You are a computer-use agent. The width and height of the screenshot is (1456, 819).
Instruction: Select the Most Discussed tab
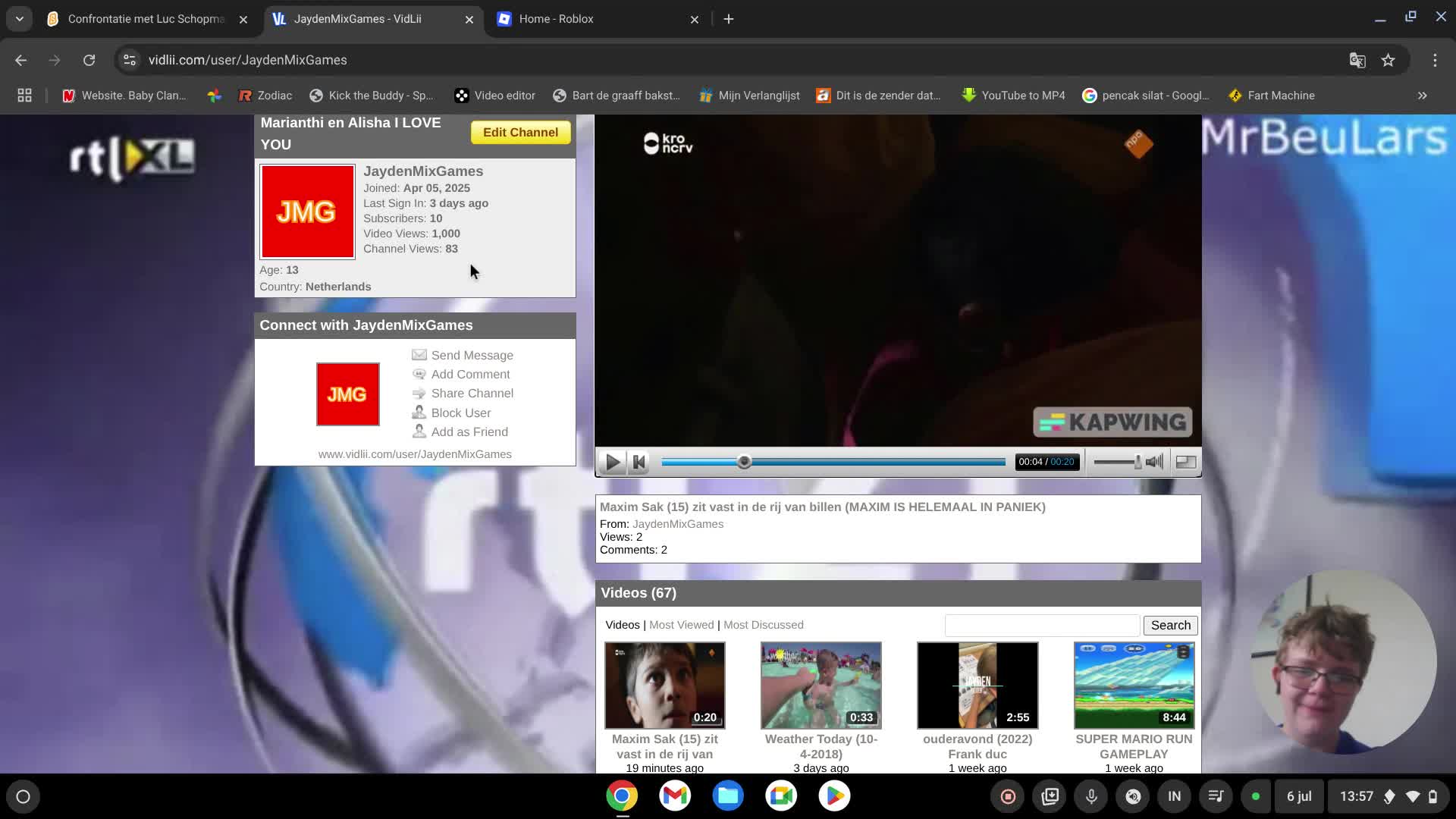point(763,625)
